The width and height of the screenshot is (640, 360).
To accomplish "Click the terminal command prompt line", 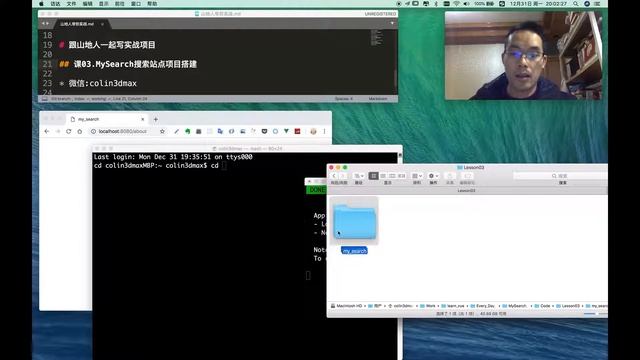I will coord(160,166).
